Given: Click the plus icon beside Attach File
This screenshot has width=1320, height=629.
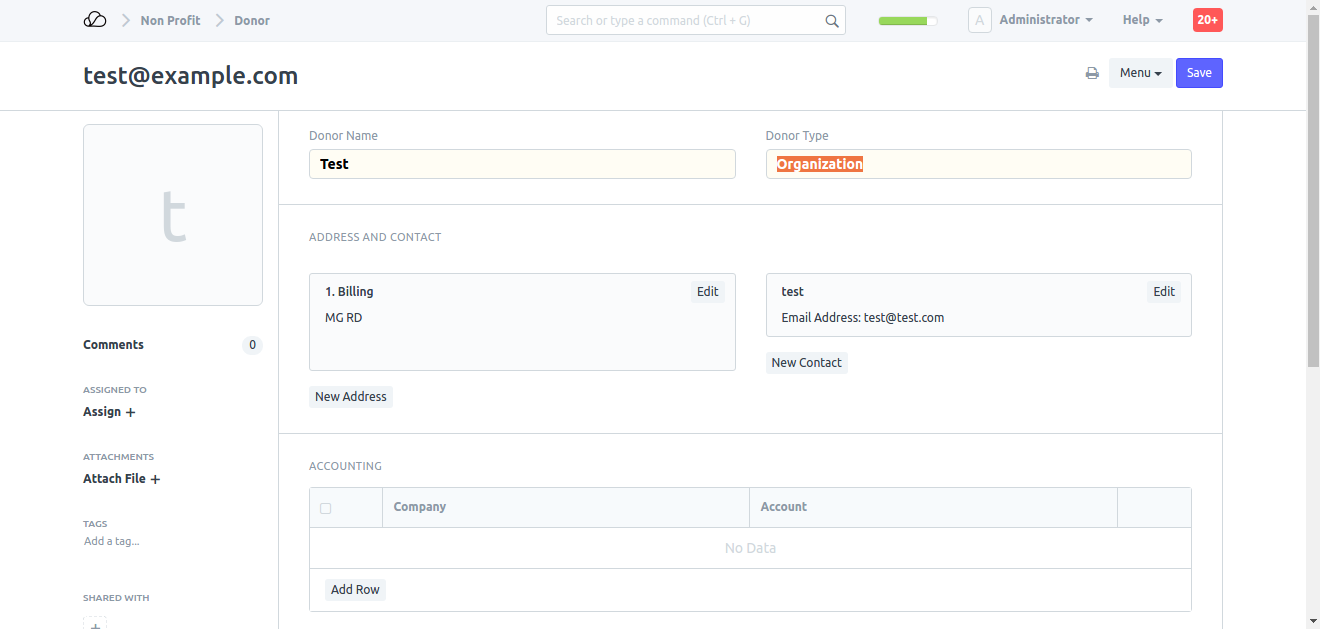Looking at the screenshot, I should [x=155, y=479].
